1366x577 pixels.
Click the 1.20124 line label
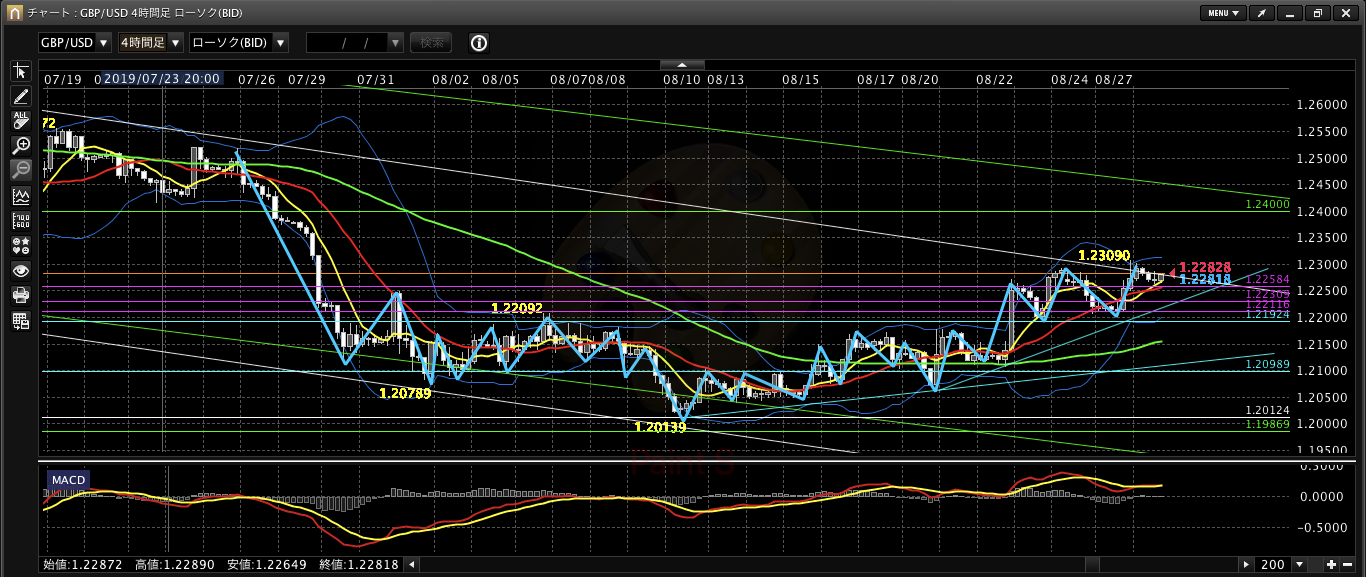(x=1267, y=410)
